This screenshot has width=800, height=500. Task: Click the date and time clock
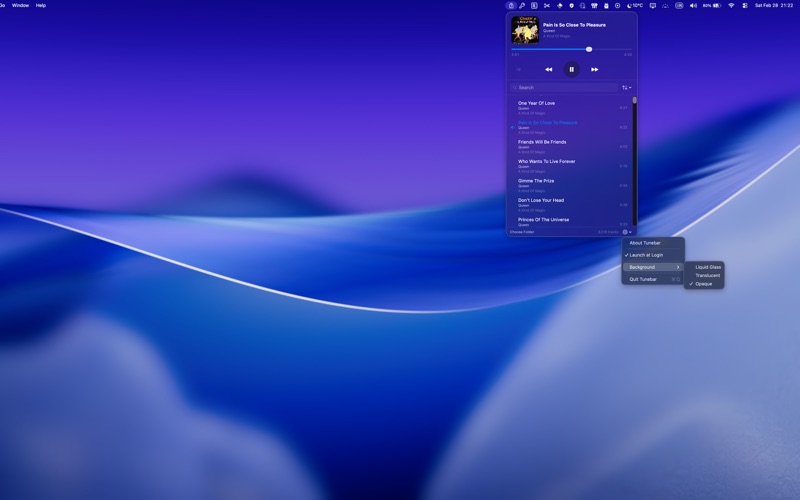tap(774, 6)
